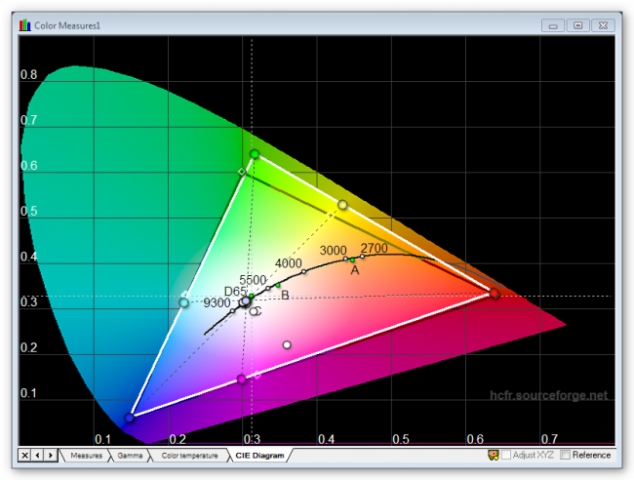Select the measured green primary point
Viewport: 634px width, 480px height.
(x=254, y=154)
